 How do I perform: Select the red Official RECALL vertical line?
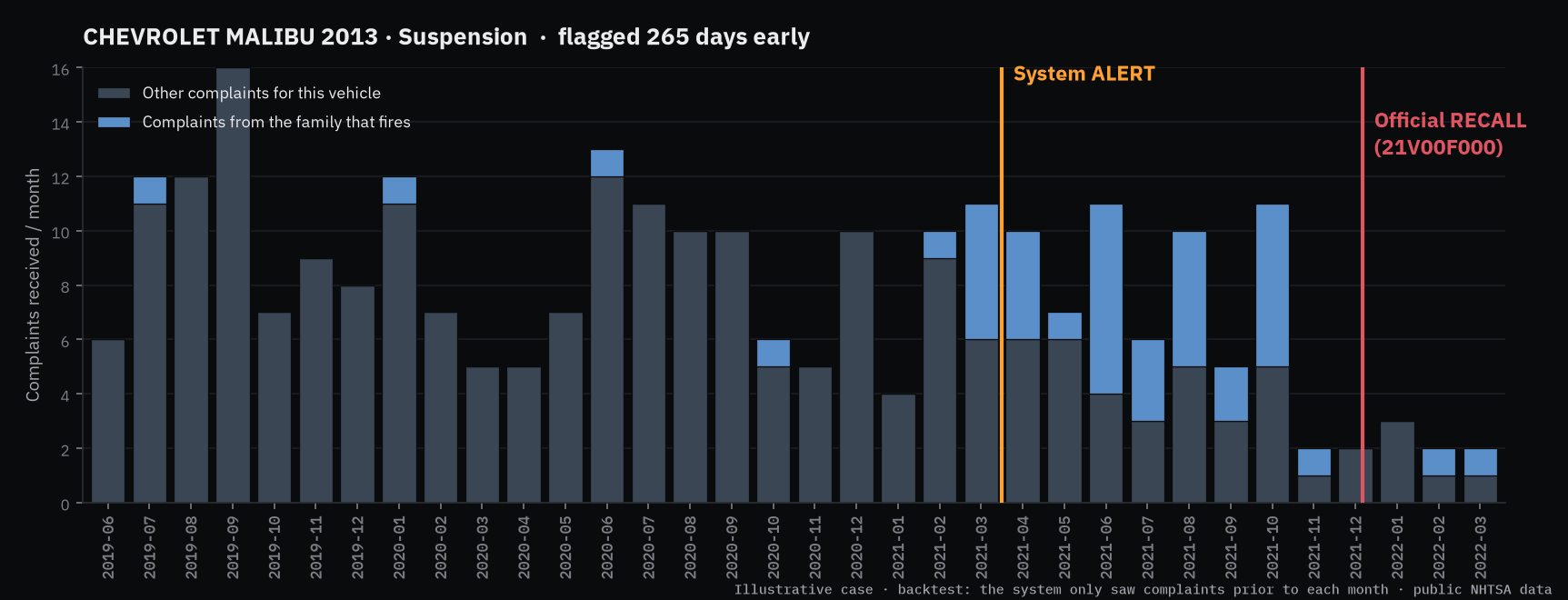(x=1362, y=285)
